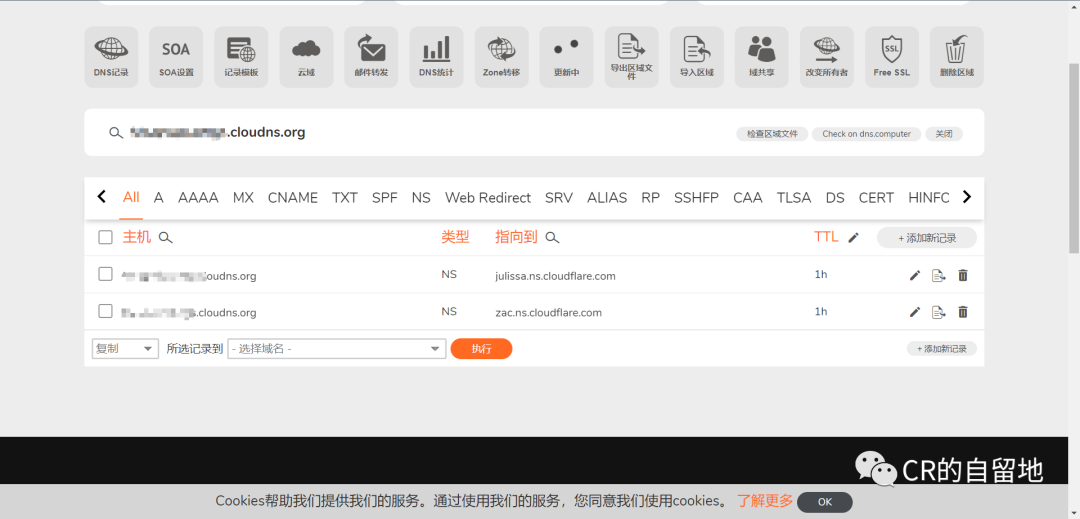The width and height of the screenshot is (1080, 519).
Task: Open DNS统计 statistics icon
Action: point(436,56)
